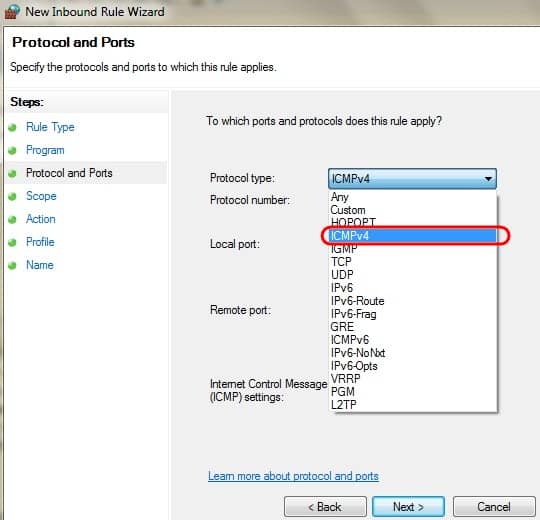The width and height of the screenshot is (540, 520).
Task: Click the Back button
Action: 325,507
